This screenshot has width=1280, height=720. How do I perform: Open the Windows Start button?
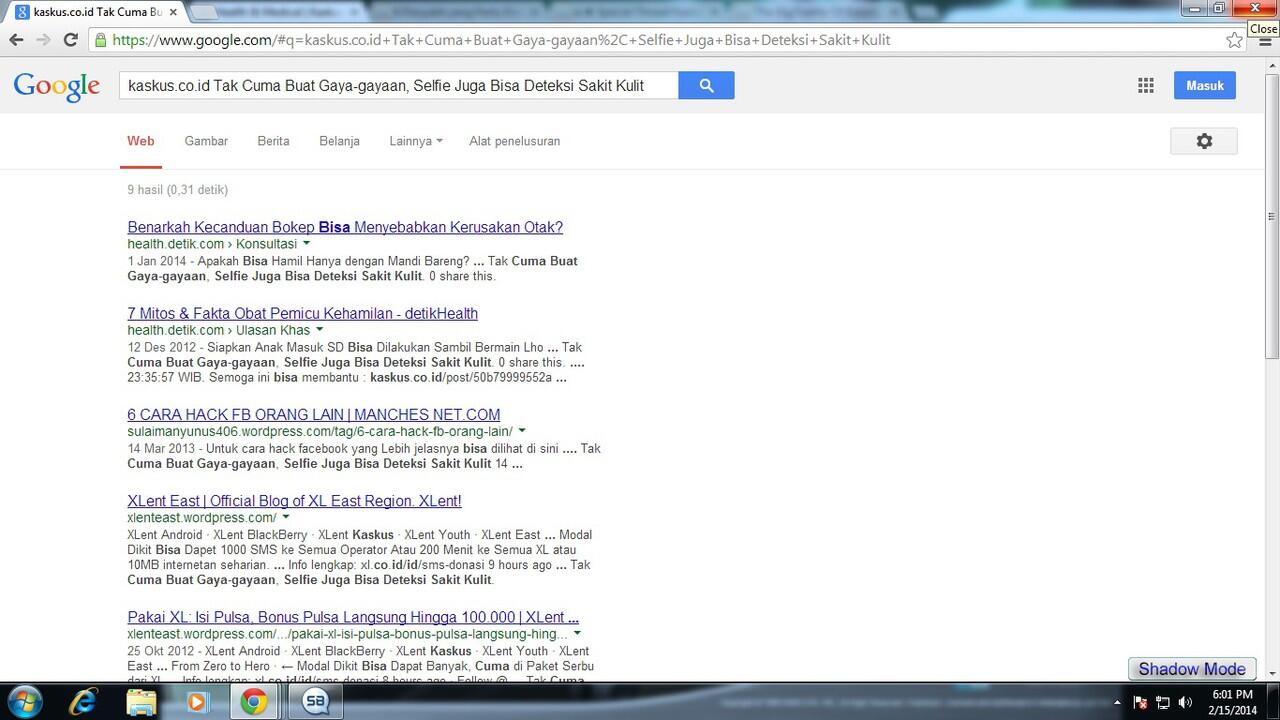[23, 701]
